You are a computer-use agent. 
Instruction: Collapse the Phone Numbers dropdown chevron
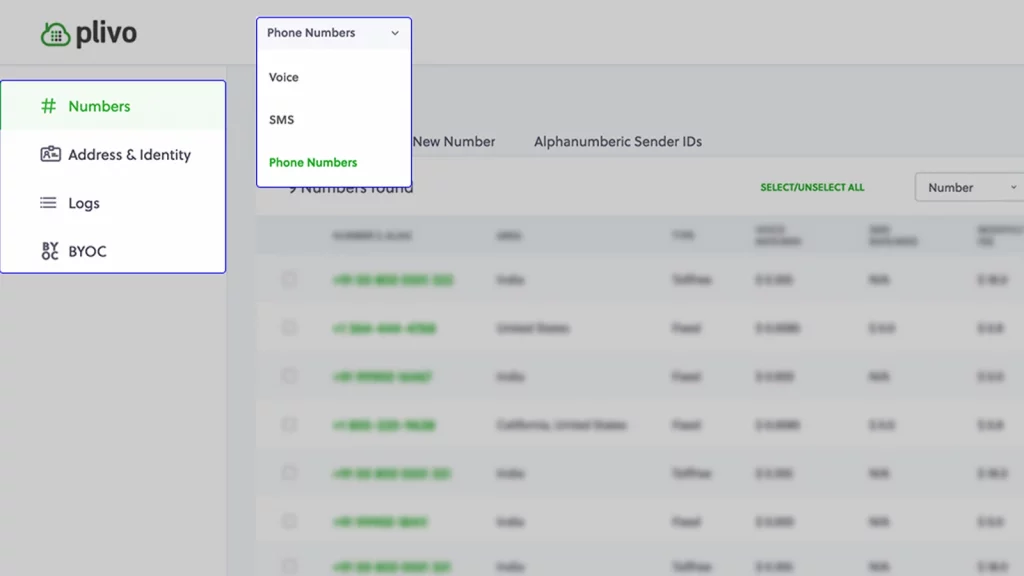point(395,33)
